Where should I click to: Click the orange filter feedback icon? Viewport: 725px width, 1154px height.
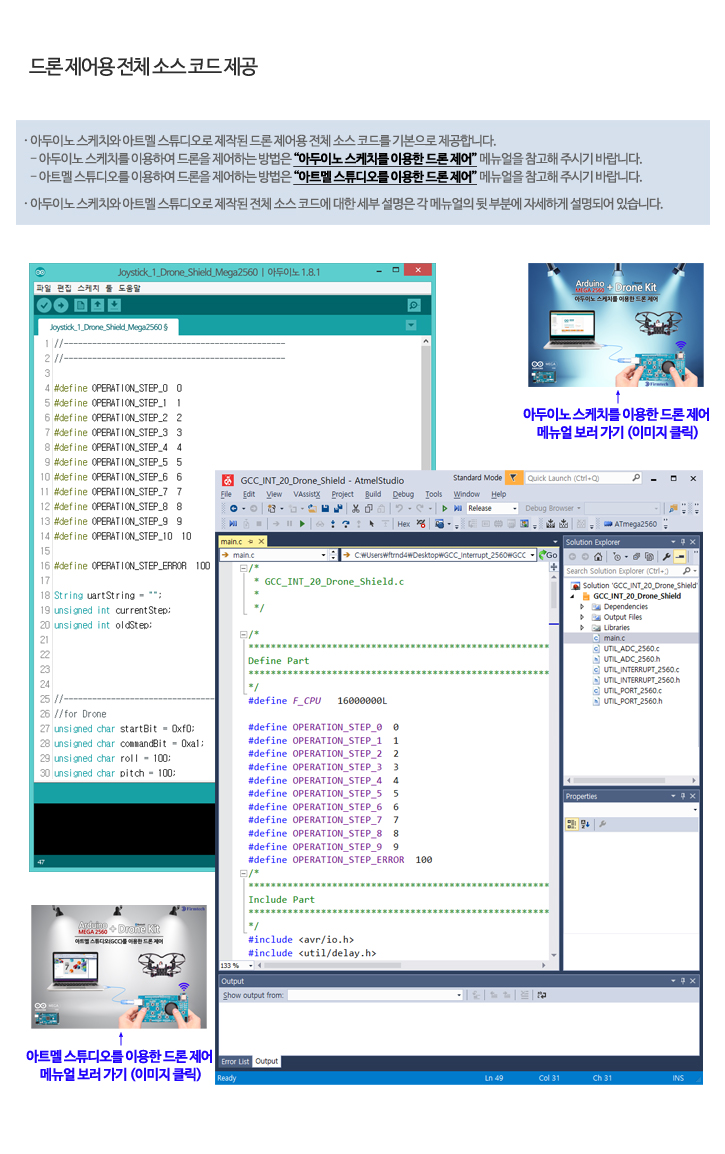pos(513,478)
